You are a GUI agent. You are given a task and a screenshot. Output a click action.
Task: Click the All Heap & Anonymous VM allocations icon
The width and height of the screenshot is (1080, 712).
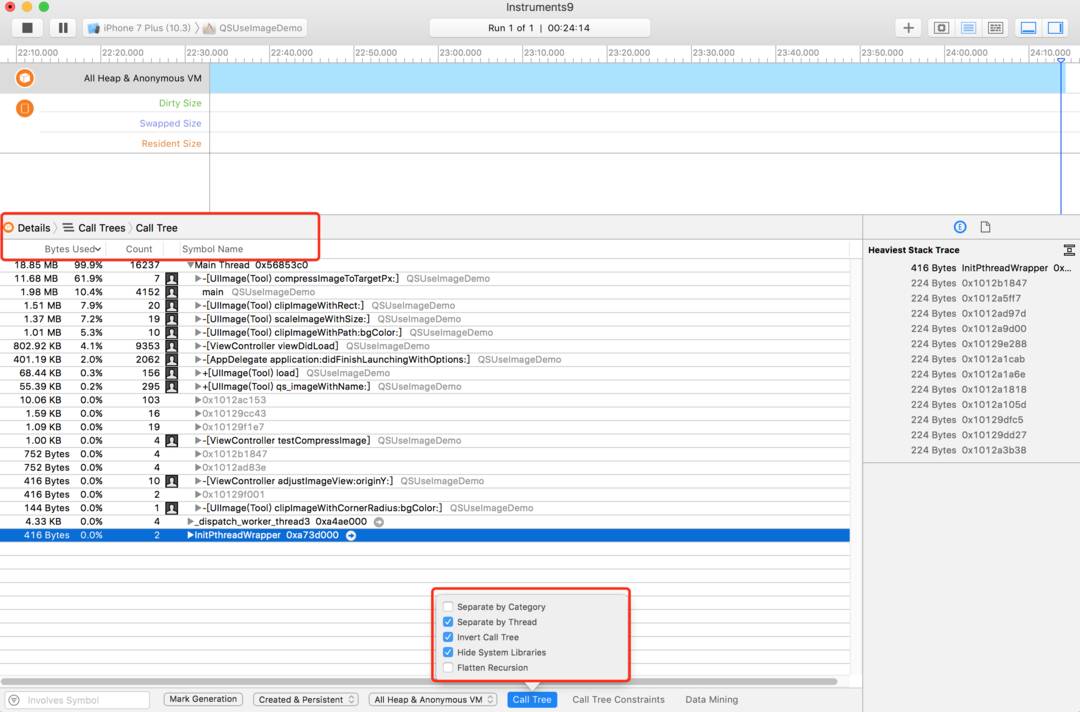[x=25, y=78]
